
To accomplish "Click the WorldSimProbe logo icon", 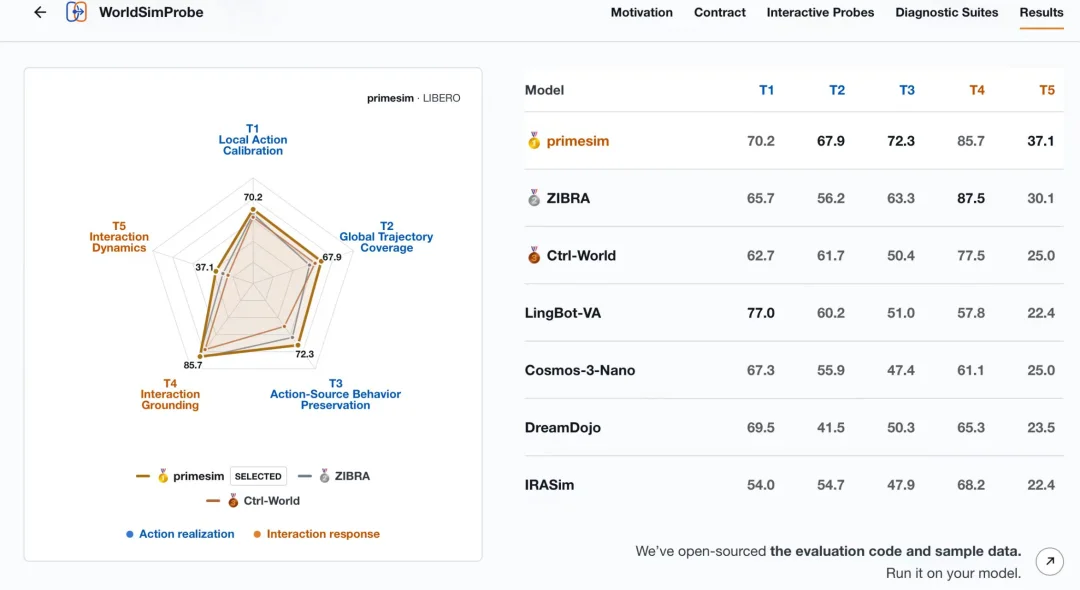I will pyautogui.click(x=76, y=12).
